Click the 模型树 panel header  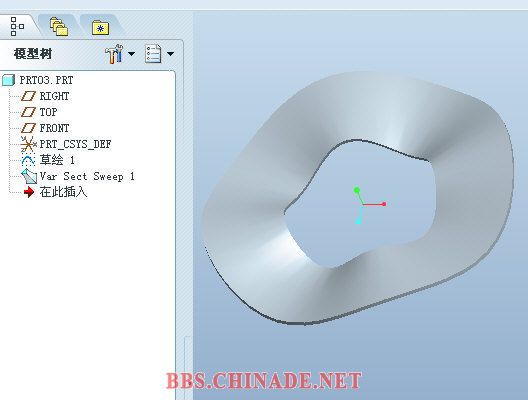point(33,54)
